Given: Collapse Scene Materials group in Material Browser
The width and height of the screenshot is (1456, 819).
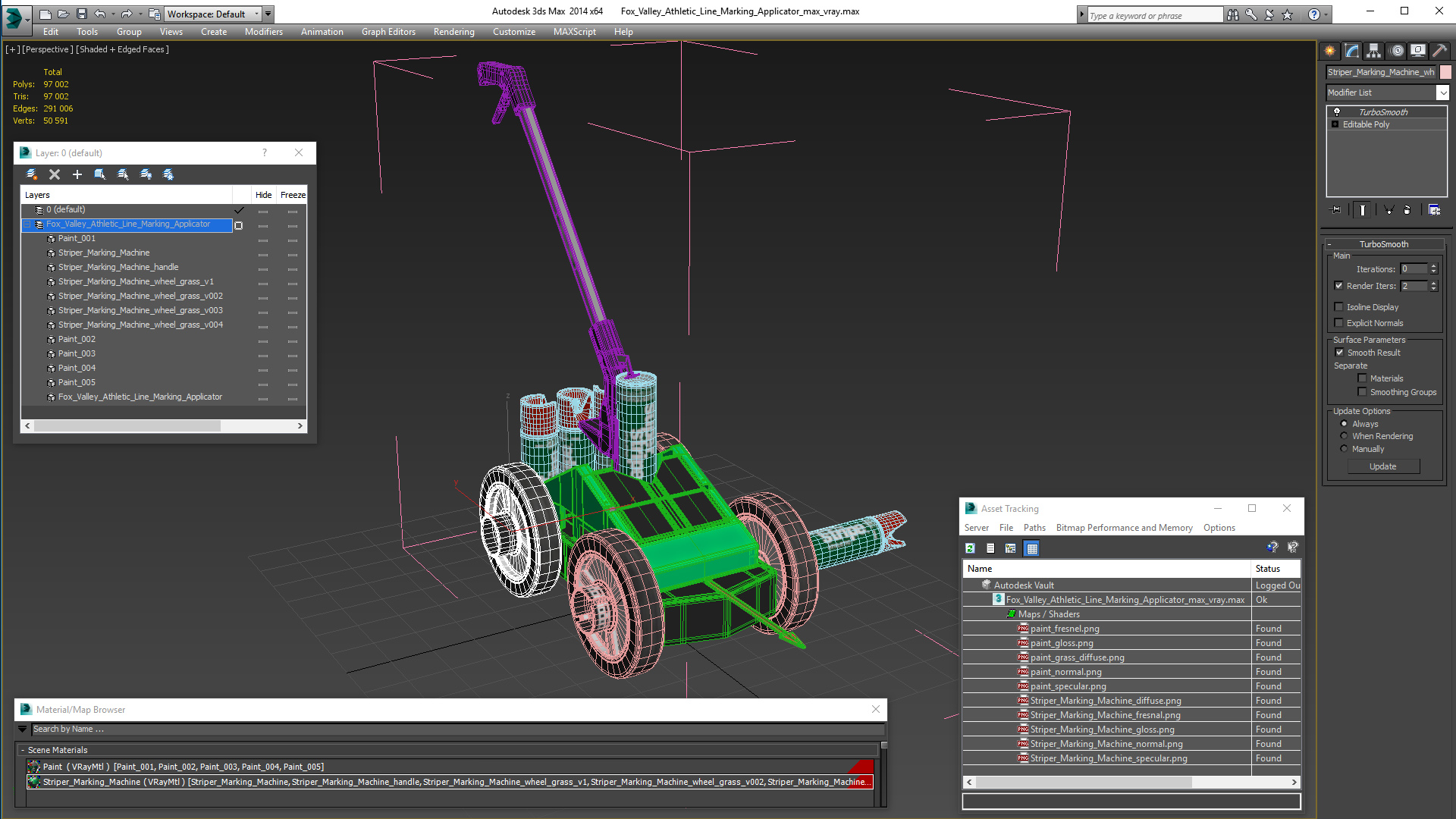Looking at the screenshot, I should (23, 750).
